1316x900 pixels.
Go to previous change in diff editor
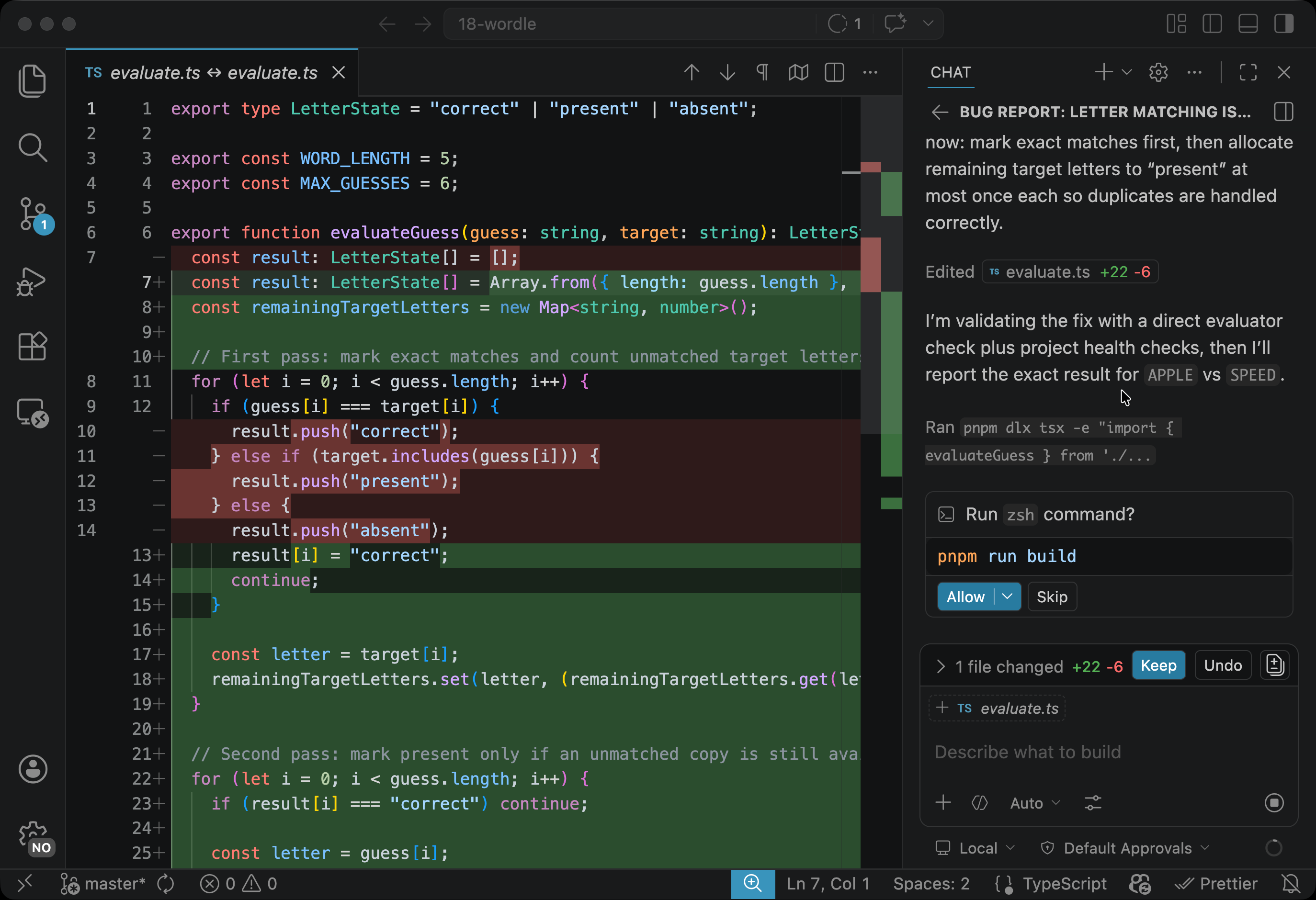[692, 72]
